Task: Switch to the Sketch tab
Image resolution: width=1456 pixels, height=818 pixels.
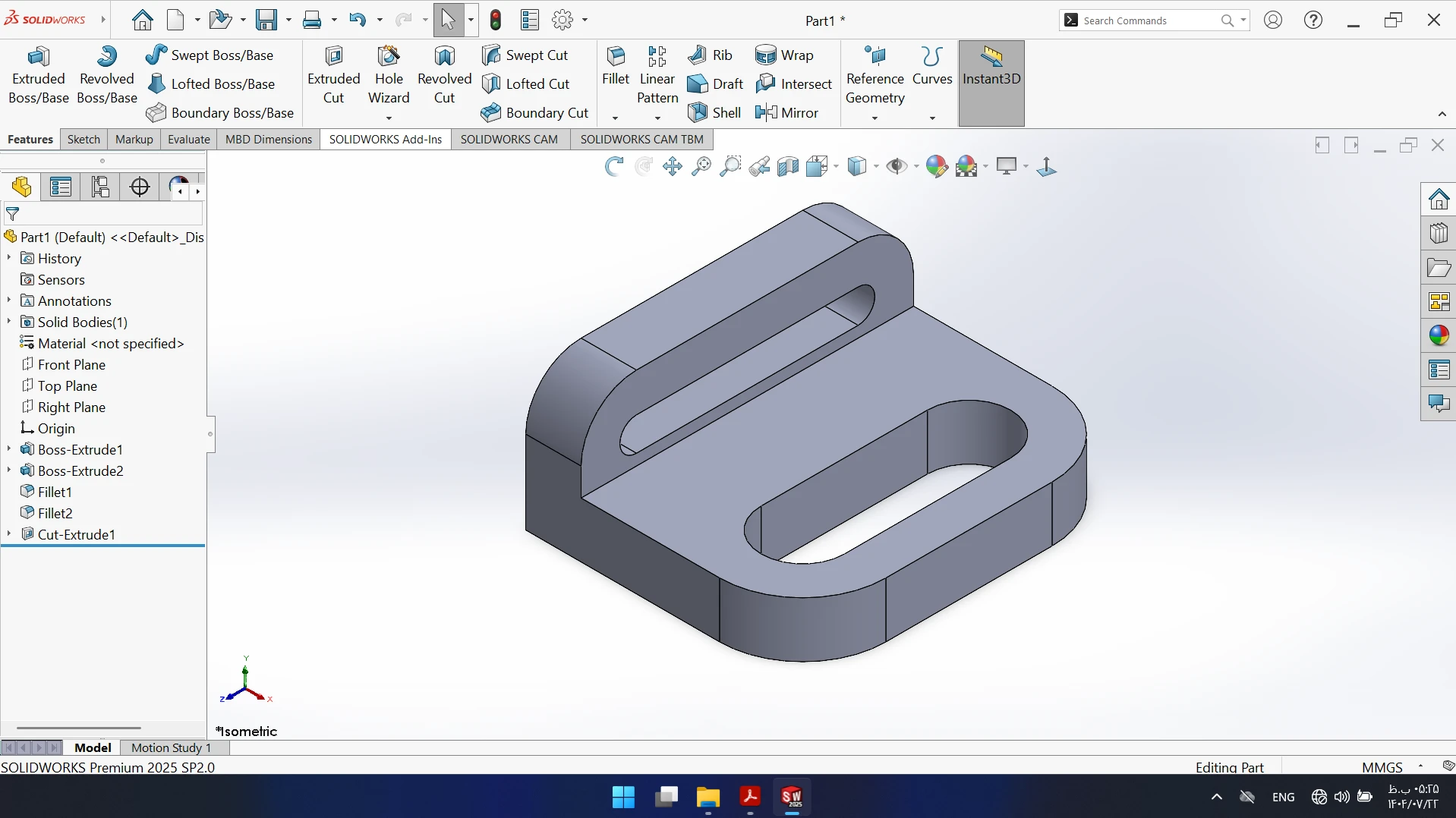Action: click(x=84, y=139)
